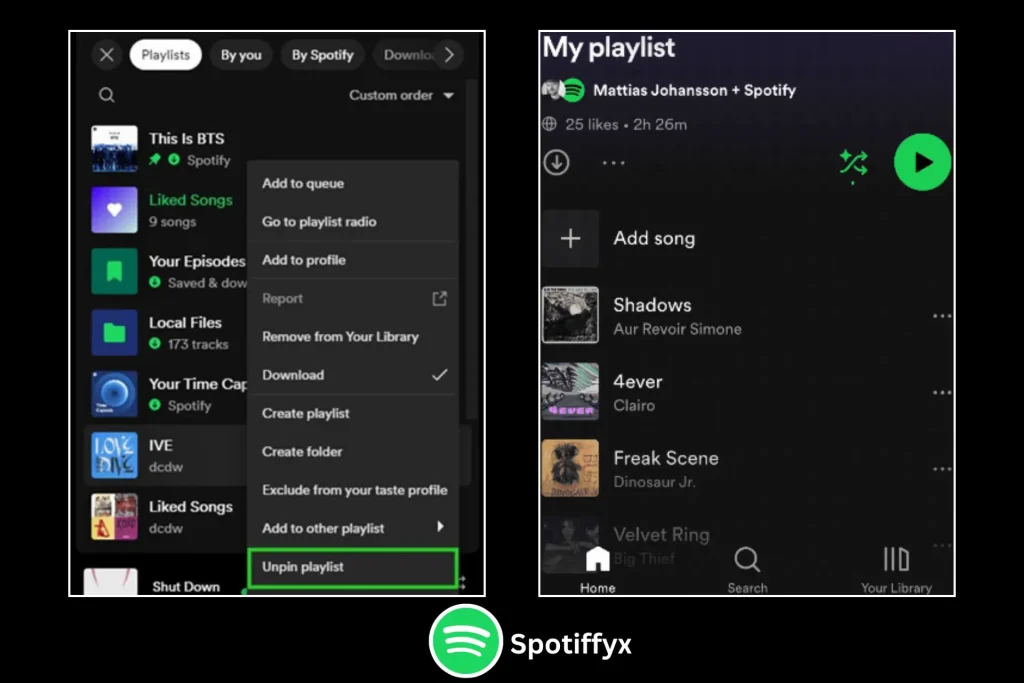This screenshot has width=1024, height=683.
Task: Open This Is BTS playlist thumbnail
Action: coord(114,149)
